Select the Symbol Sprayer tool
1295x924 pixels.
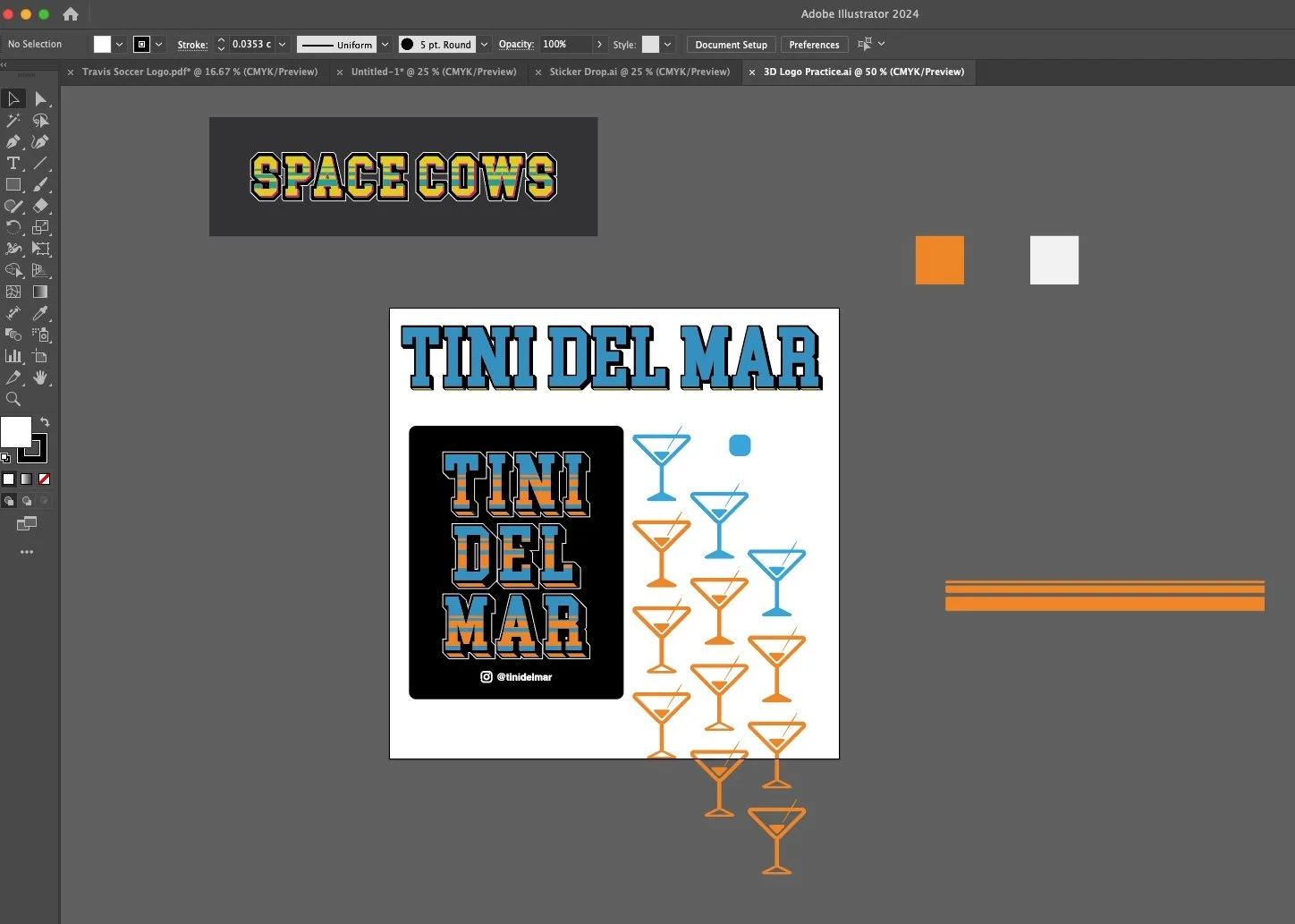tap(40, 335)
